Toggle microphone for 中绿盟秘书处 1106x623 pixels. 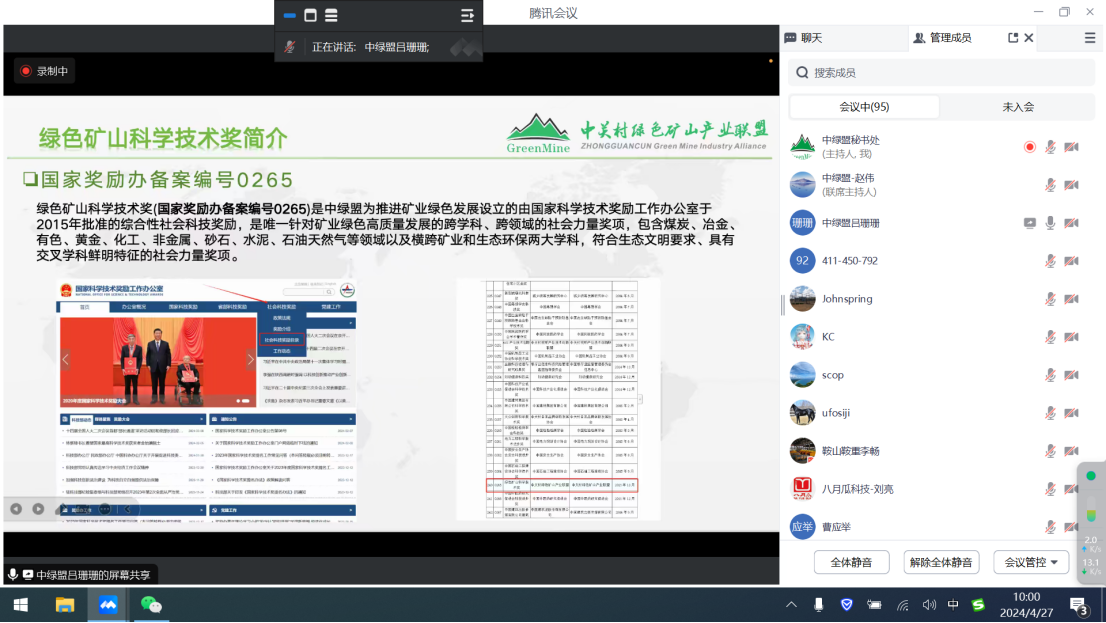click(1050, 147)
